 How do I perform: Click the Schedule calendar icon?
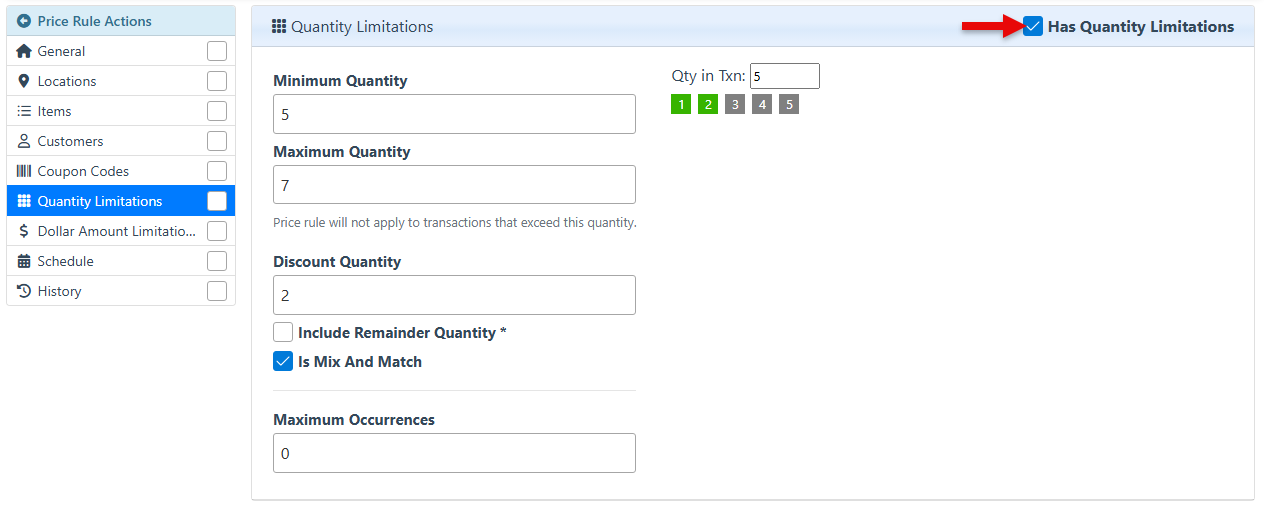click(x=24, y=261)
